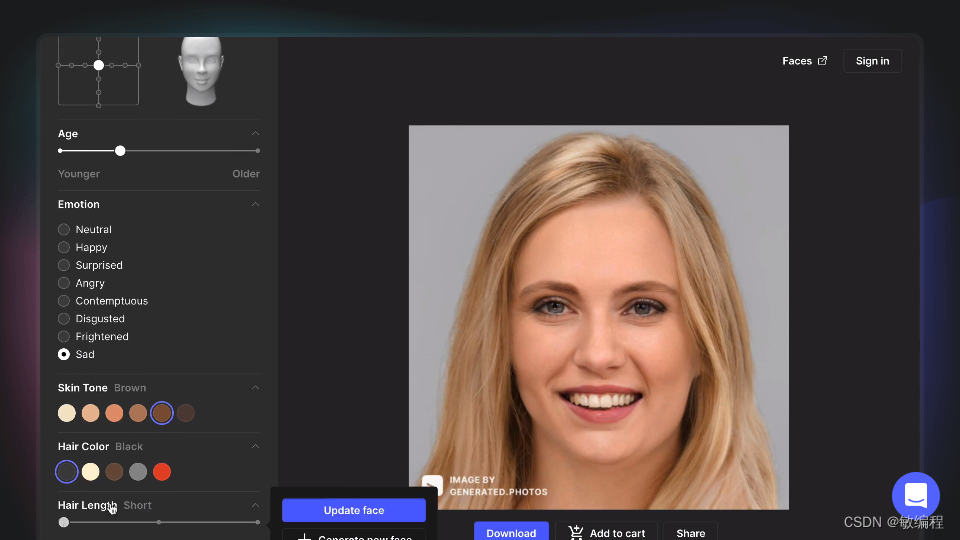Collapse the Hair Color section
The width and height of the screenshot is (960, 540).
255,446
